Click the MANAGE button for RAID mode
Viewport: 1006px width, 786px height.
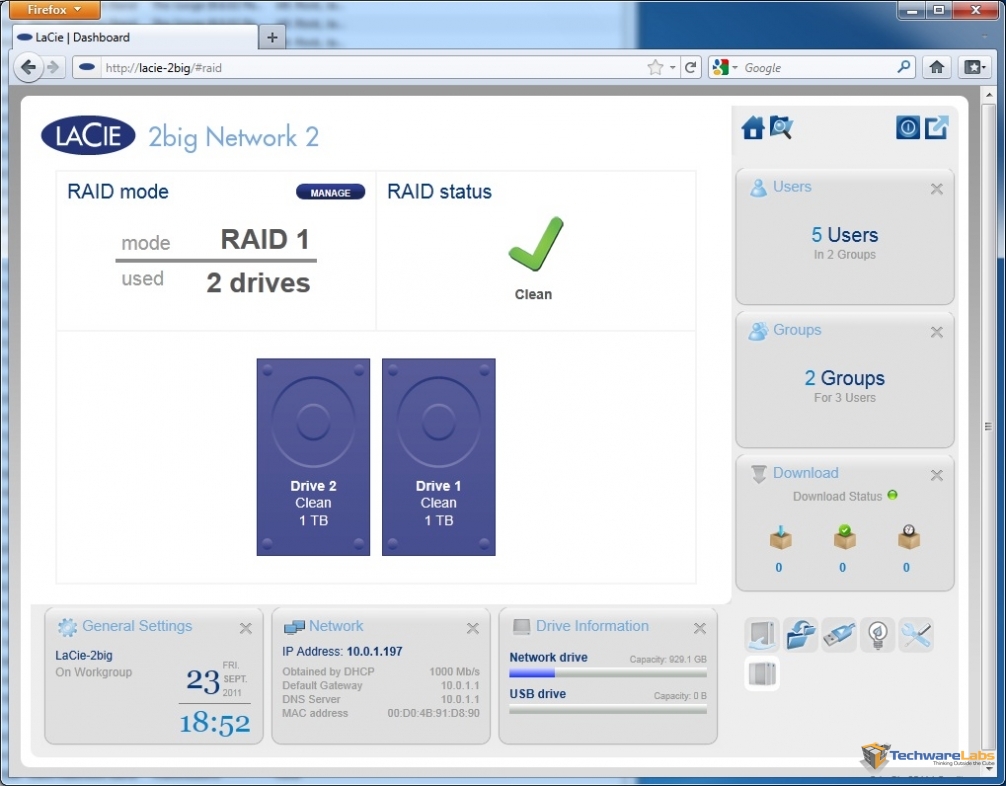coord(330,192)
